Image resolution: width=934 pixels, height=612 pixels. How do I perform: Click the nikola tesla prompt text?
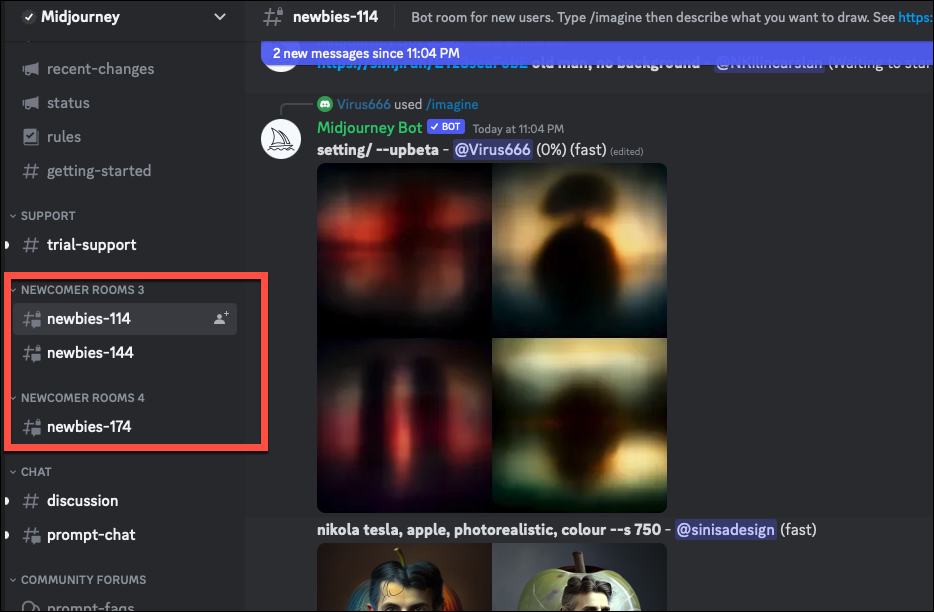[489, 530]
